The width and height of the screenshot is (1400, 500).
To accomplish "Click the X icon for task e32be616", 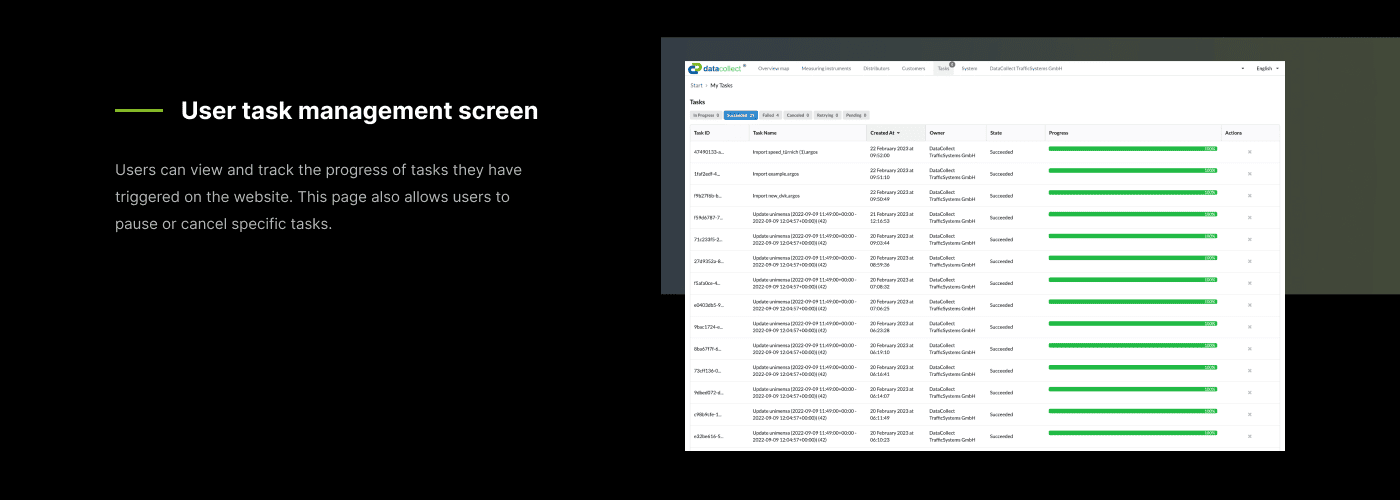I will point(1249,437).
